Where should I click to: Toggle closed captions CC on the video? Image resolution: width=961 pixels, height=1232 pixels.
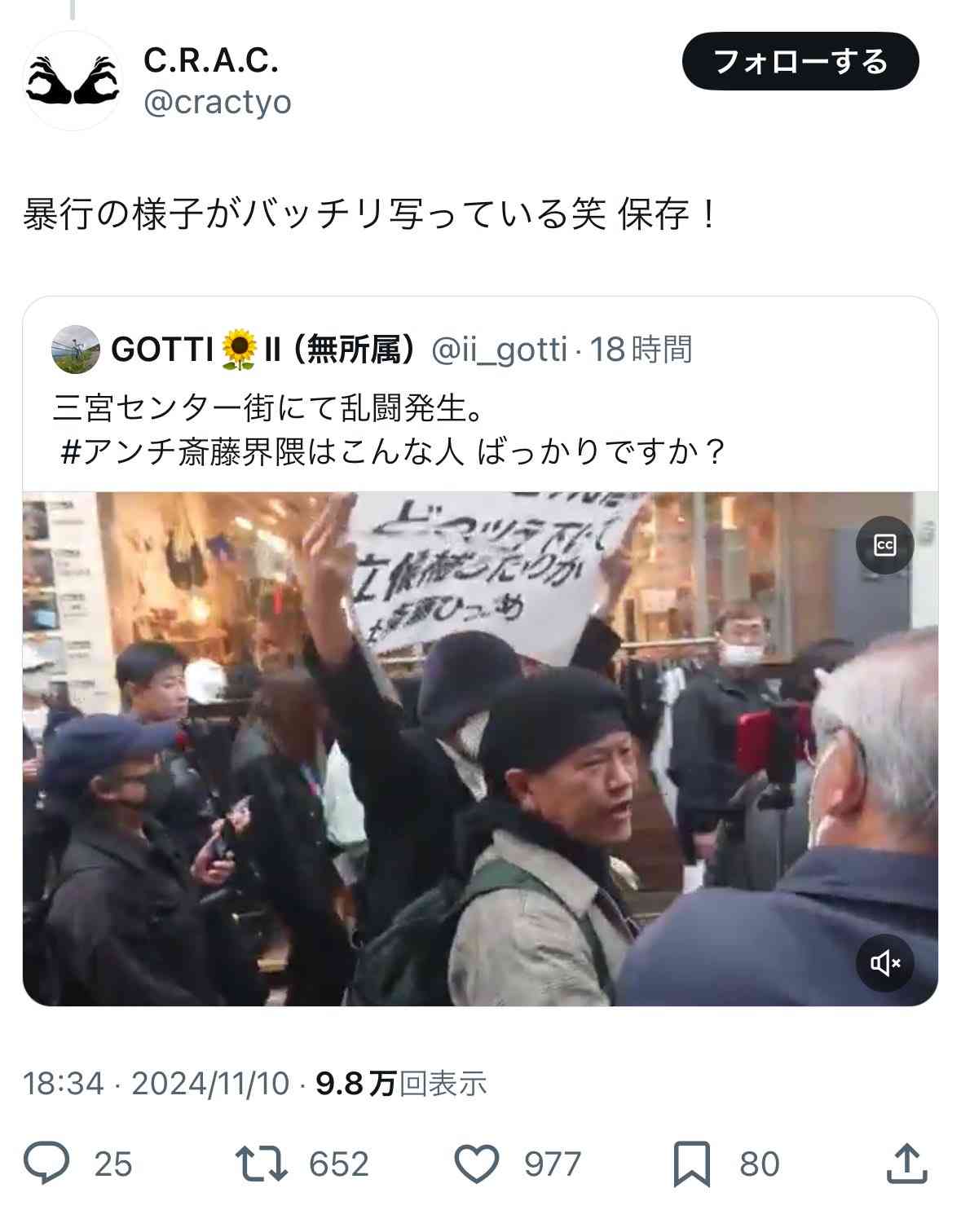point(884,545)
